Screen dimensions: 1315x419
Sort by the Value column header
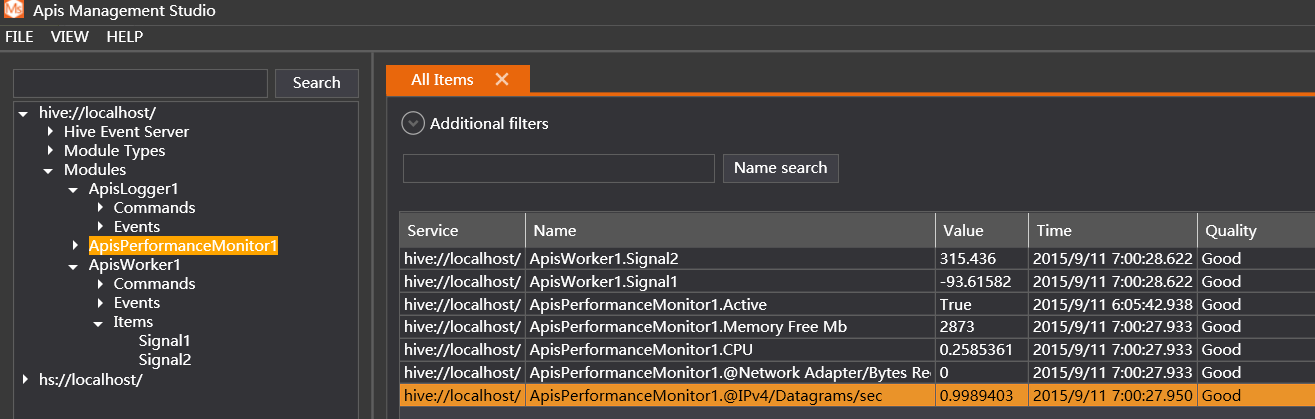tap(963, 231)
